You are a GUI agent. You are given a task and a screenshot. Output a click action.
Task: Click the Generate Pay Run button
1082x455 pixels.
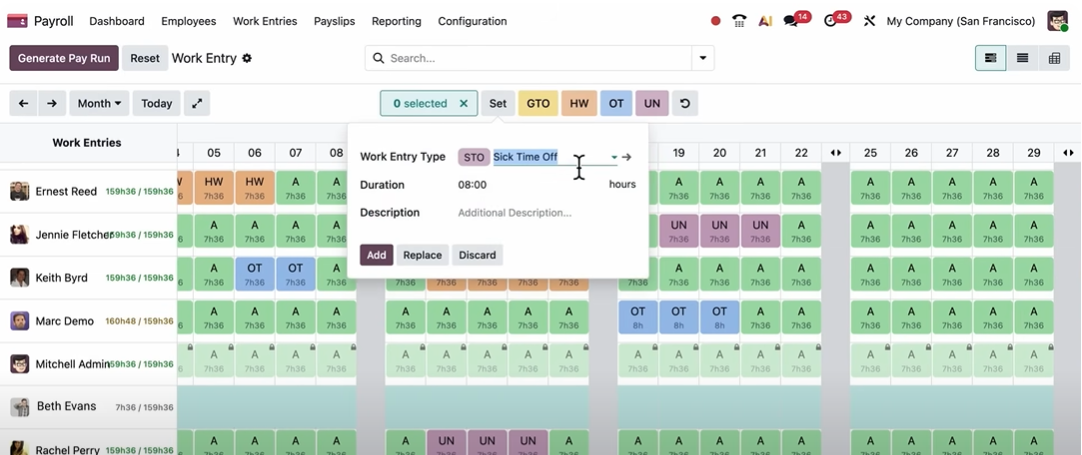pyautogui.click(x=64, y=58)
